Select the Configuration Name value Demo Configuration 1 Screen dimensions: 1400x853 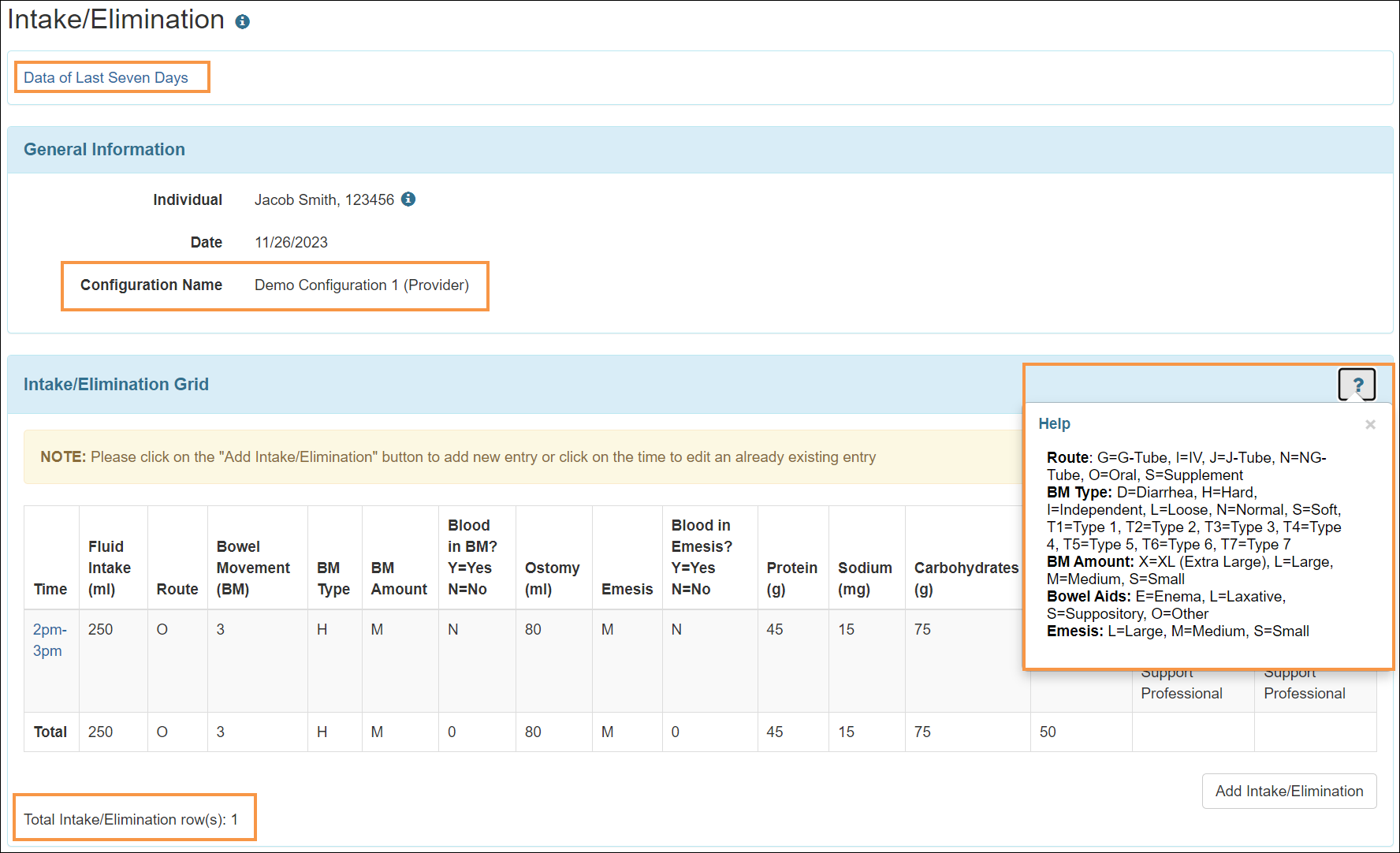[360, 285]
